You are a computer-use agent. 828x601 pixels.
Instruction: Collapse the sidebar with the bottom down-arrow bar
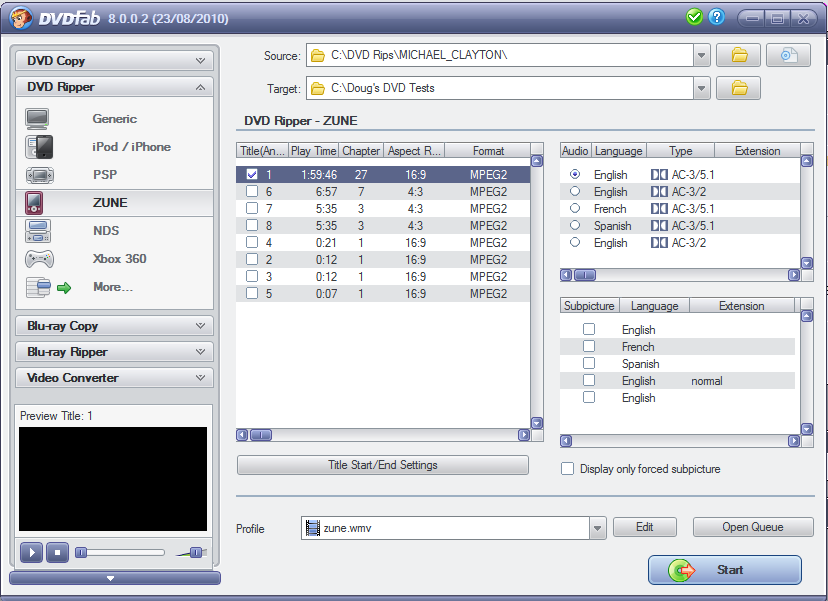115,578
